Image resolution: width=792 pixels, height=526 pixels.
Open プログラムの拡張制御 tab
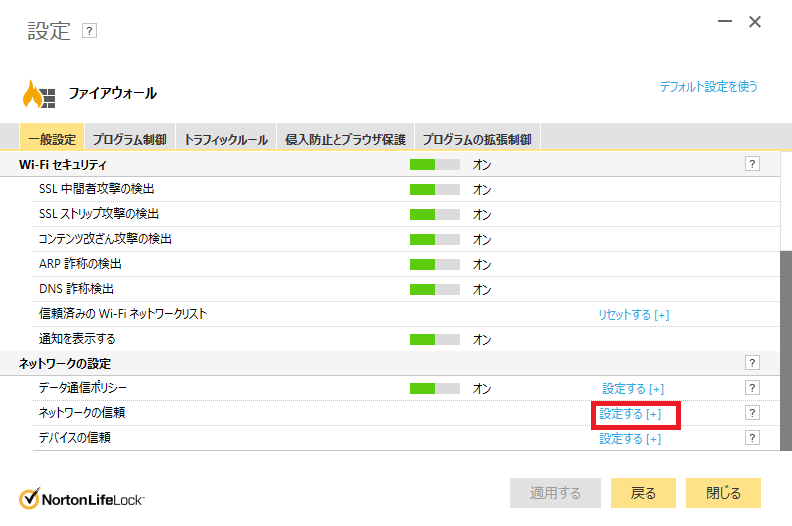click(477, 137)
